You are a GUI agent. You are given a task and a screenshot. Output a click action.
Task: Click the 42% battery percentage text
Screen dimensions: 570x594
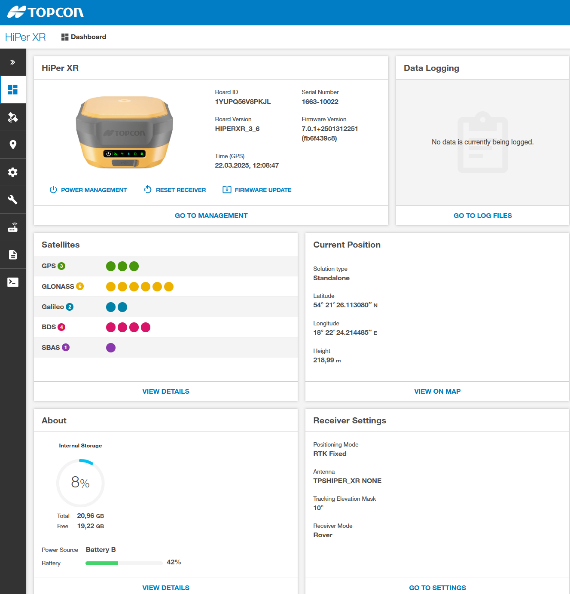(x=174, y=562)
